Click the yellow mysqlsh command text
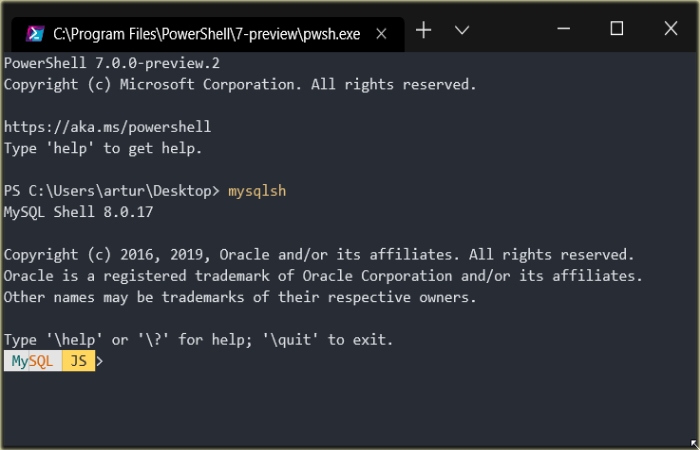Viewport: 700px width, 450px height. tap(257, 191)
